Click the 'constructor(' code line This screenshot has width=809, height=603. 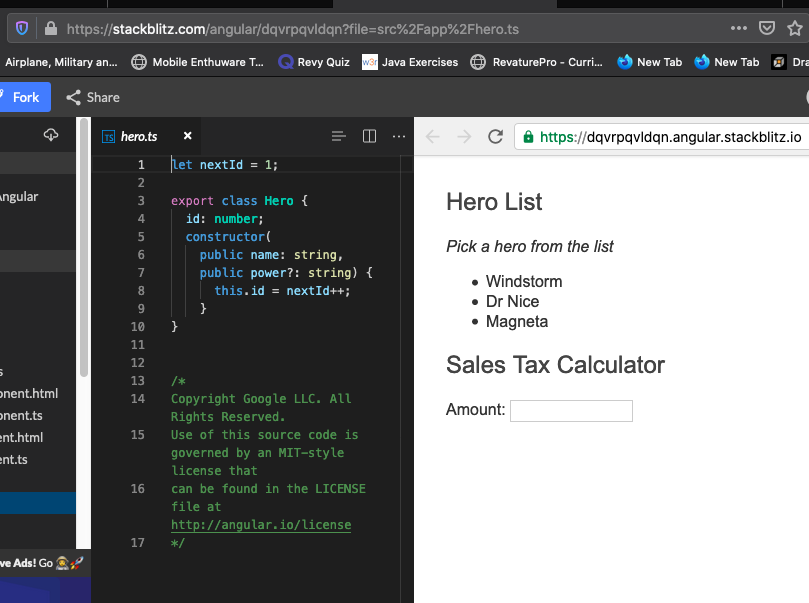(x=228, y=236)
